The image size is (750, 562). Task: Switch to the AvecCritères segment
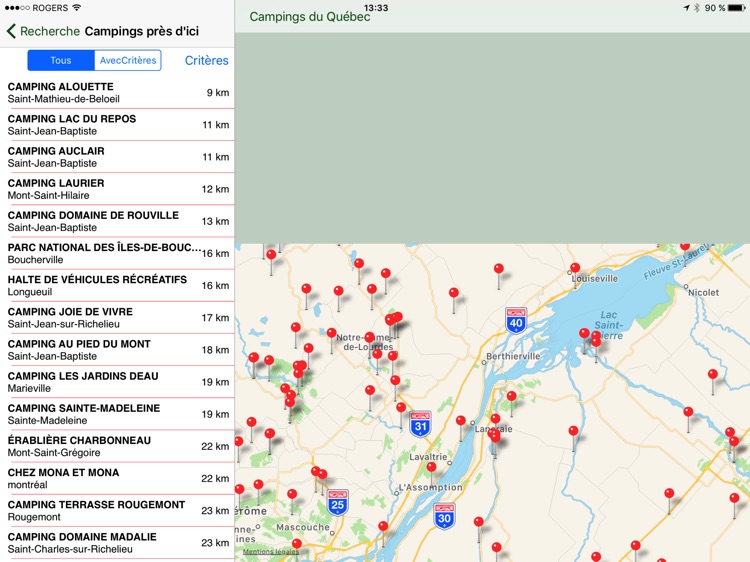[x=128, y=61]
